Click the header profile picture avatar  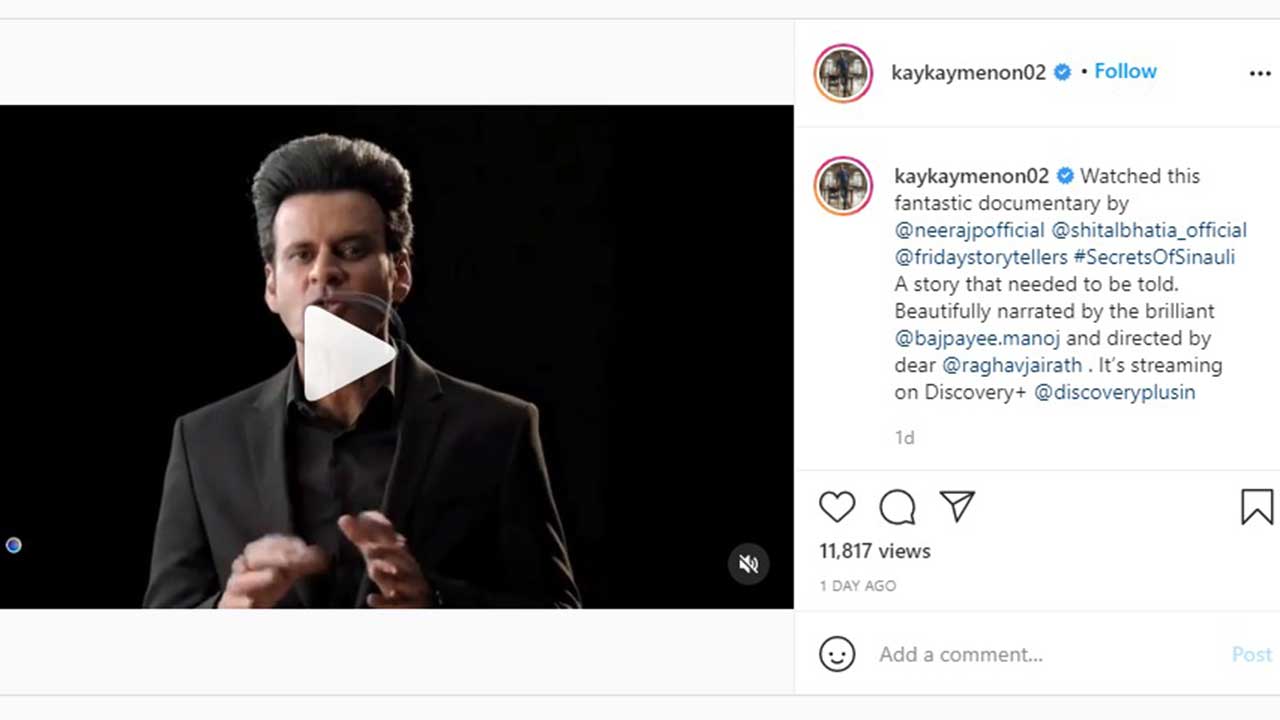pyautogui.click(x=843, y=73)
